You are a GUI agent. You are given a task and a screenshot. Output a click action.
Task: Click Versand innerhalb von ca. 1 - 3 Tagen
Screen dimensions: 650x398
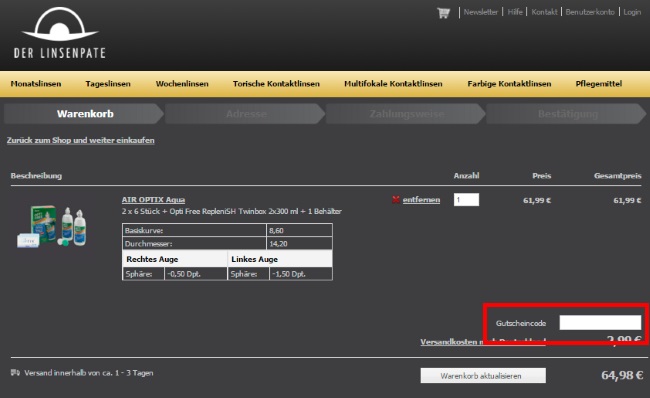click(x=89, y=373)
